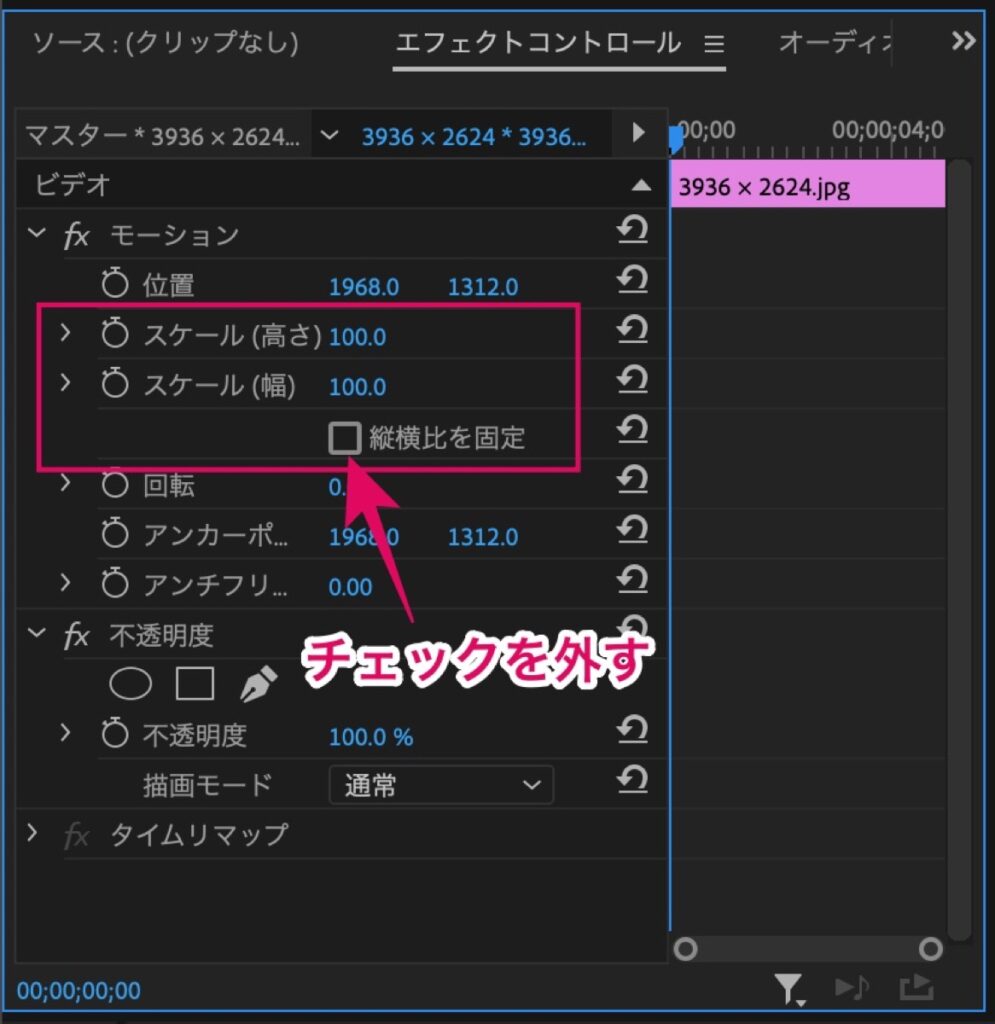The image size is (995, 1024).
Task: Select the pen mask tool
Action: (x=259, y=684)
